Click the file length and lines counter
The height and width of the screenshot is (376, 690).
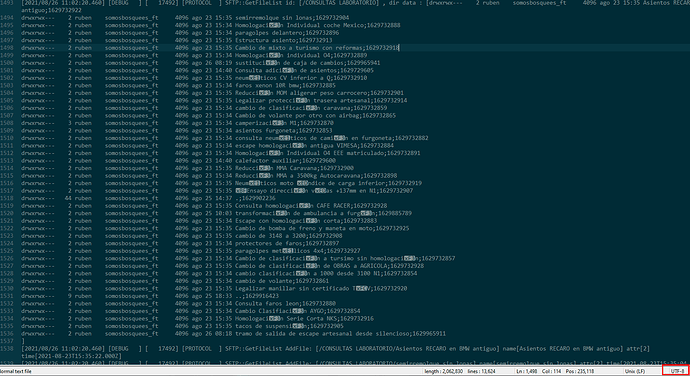(460, 371)
